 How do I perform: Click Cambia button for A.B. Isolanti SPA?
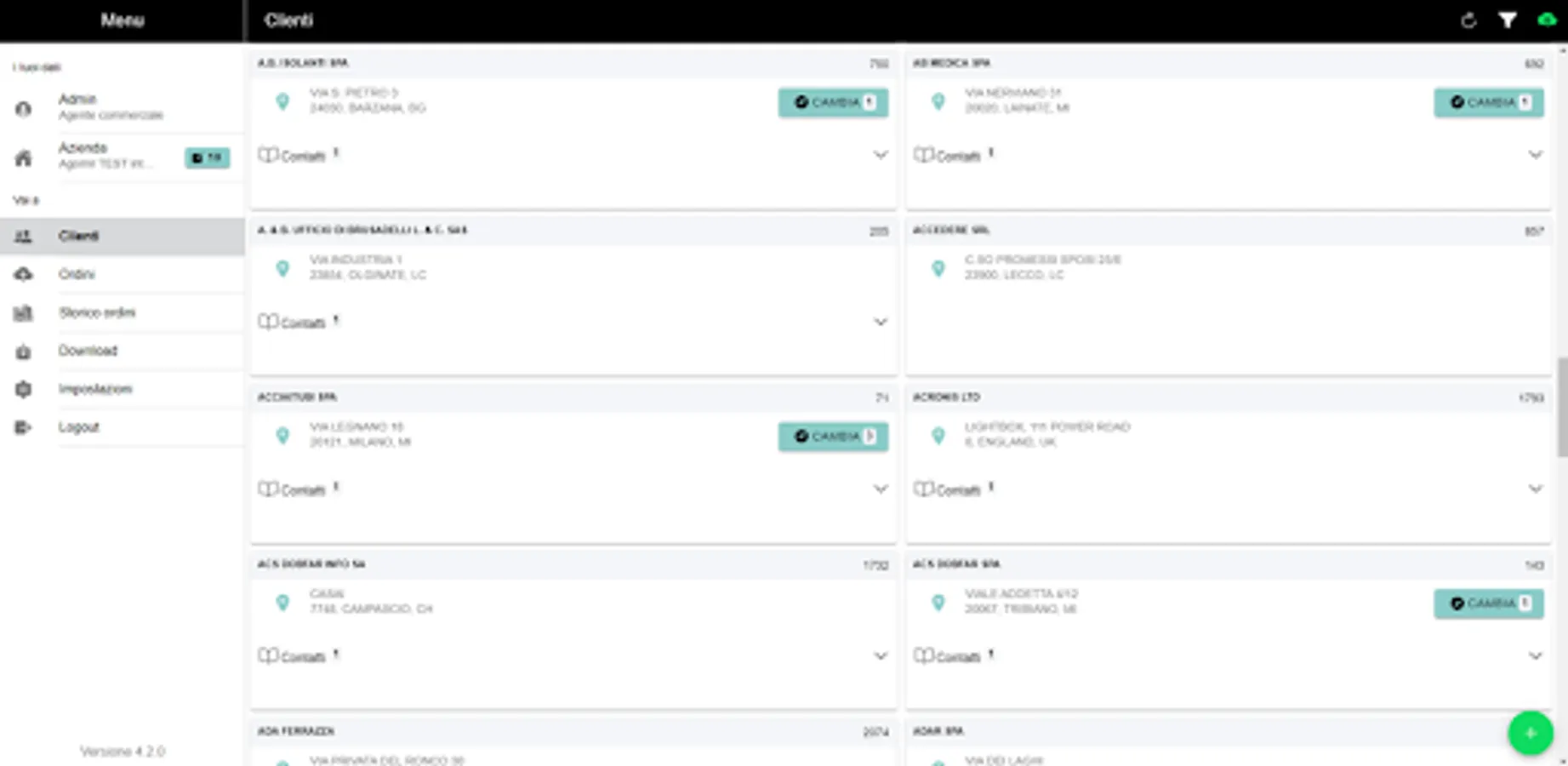pyautogui.click(x=833, y=102)
